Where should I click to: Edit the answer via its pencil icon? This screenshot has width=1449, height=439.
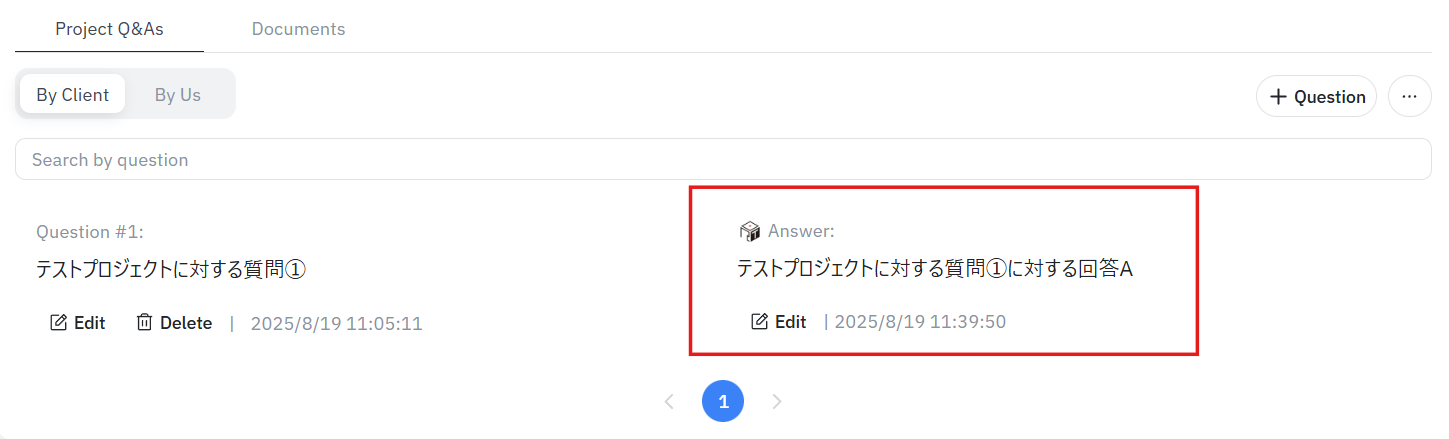pos(760,322)
